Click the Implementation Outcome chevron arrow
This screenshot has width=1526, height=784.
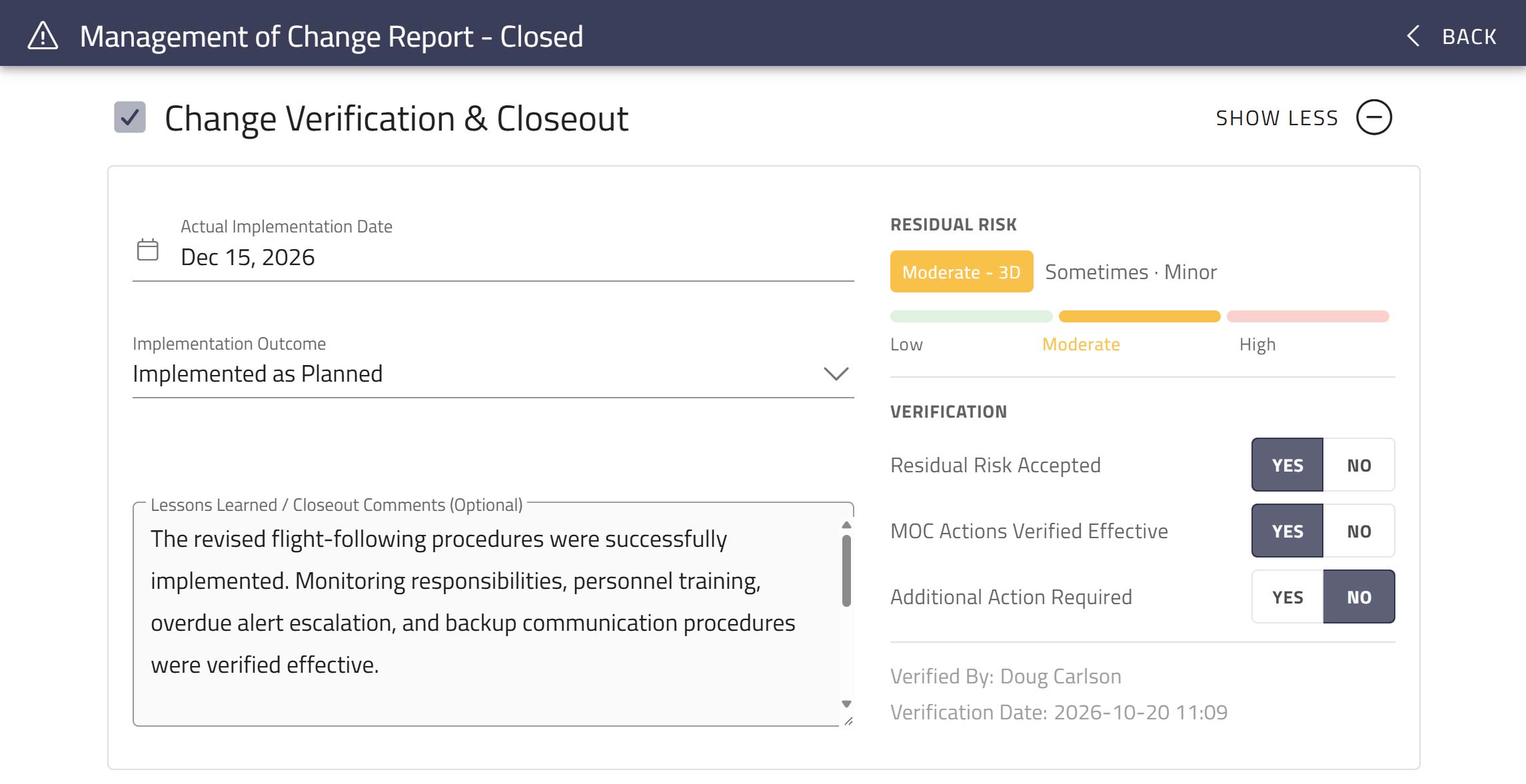click(x=836, y=374)
